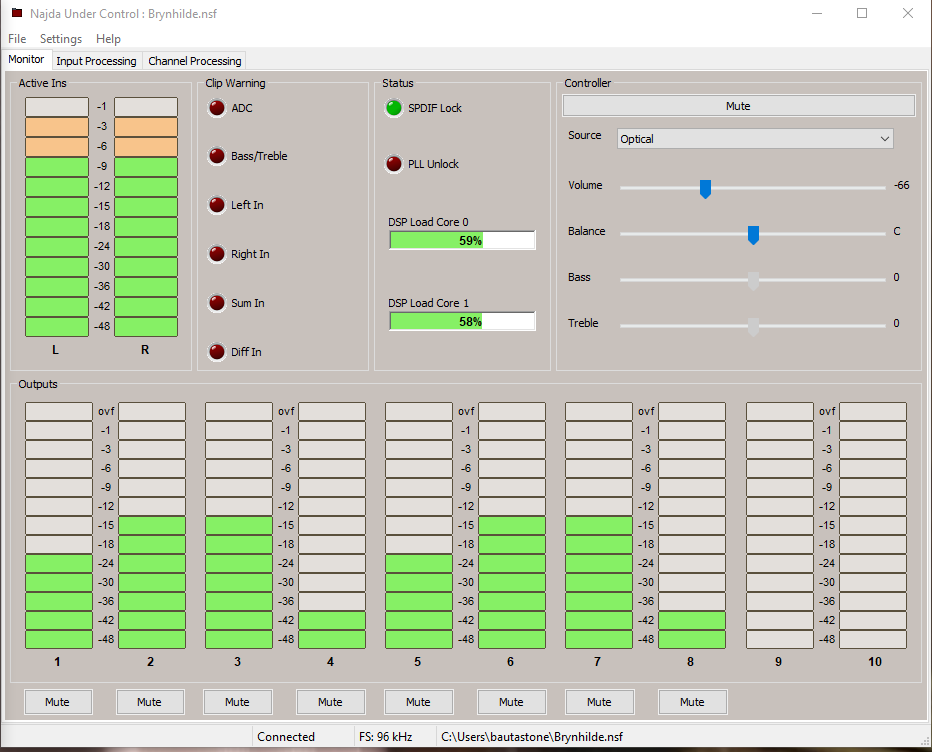Click the Right In clip LED

pyautogui.click(x=216, y=254)
